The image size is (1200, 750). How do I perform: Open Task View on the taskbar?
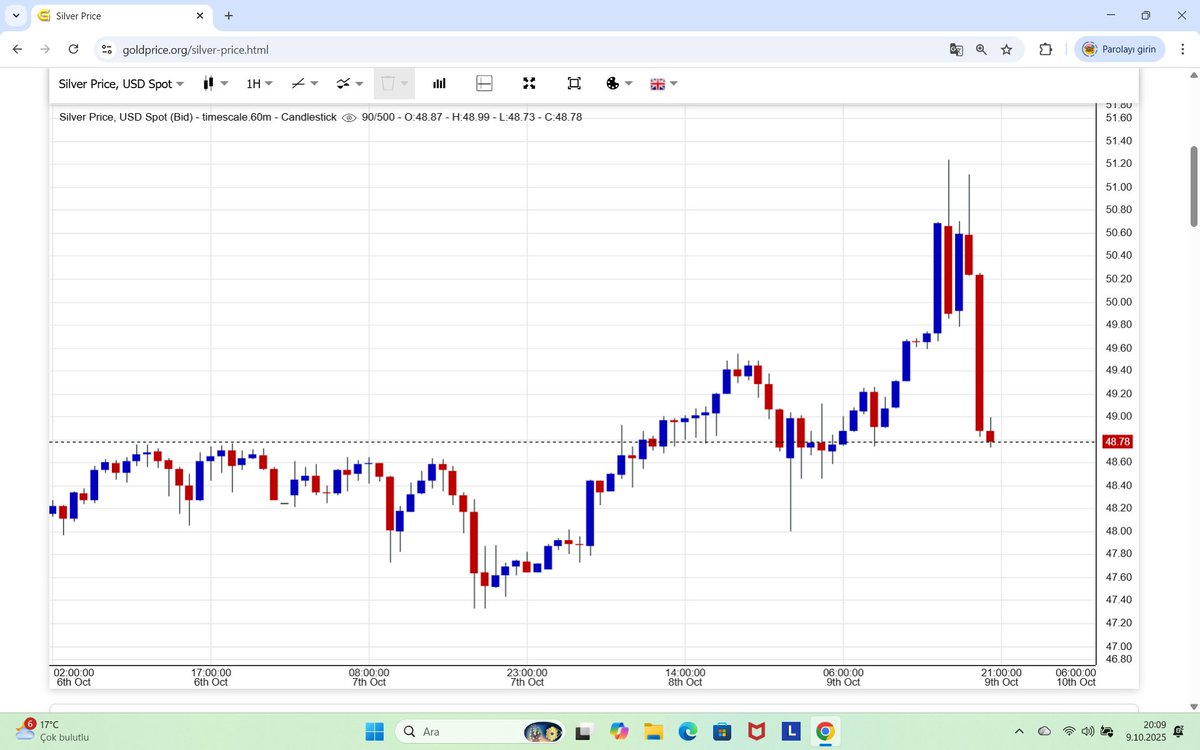(583, 732)
